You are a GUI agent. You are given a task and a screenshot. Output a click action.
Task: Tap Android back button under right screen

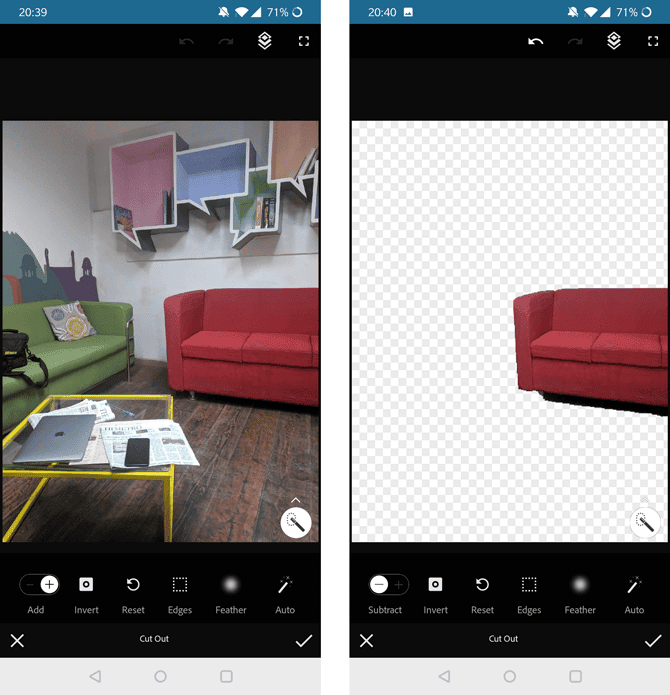444,676
